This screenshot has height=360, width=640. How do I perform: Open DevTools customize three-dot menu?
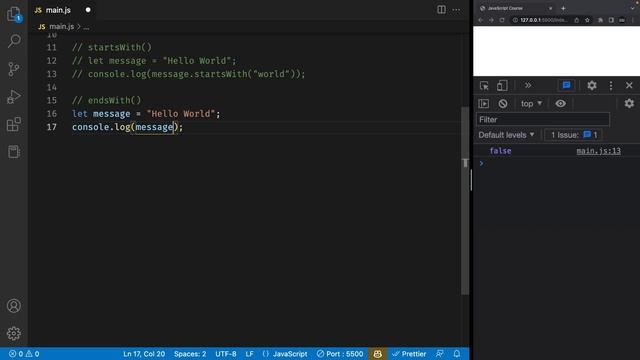pos(611,86)
